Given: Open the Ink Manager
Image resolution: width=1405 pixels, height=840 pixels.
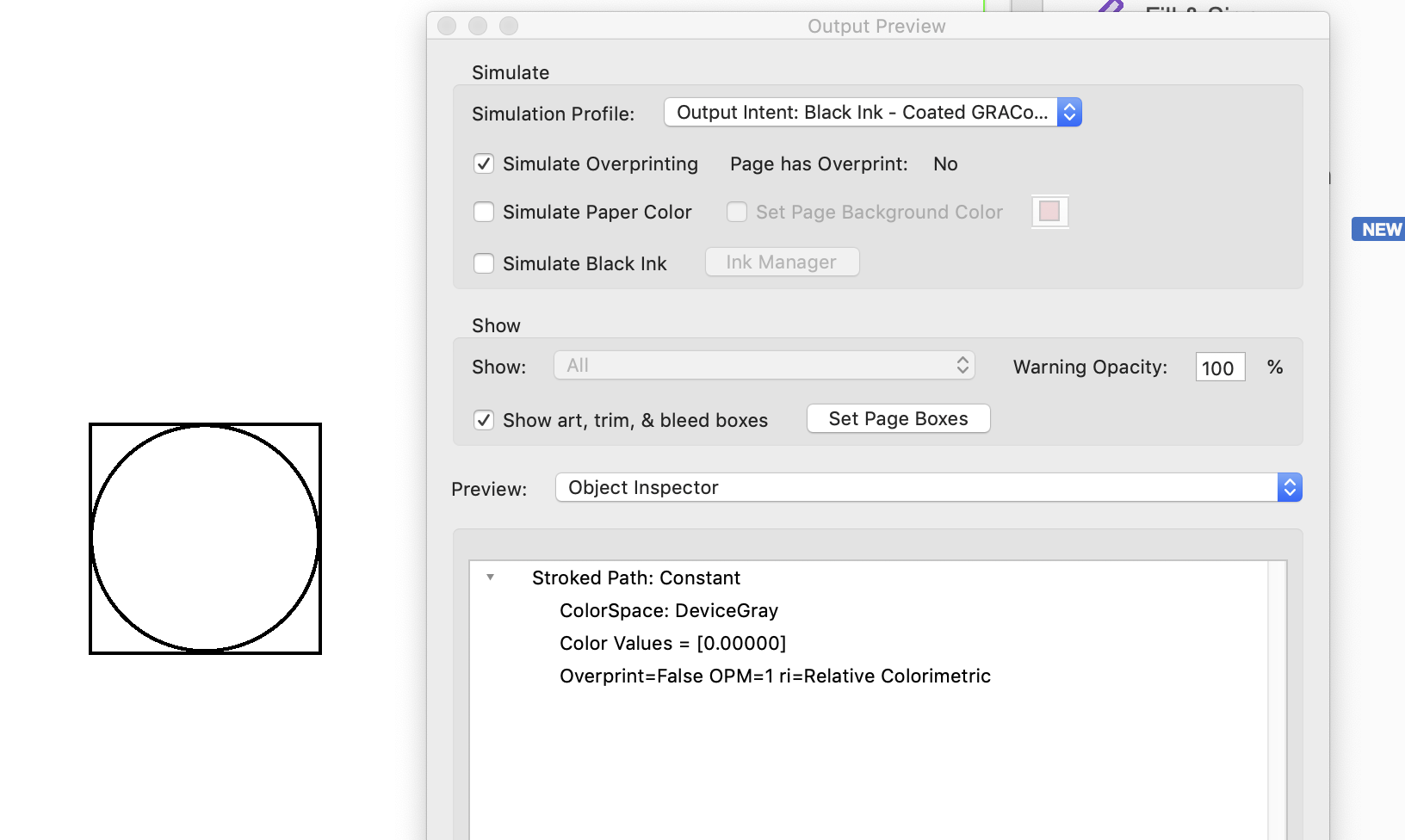Looking at the screenshot, I should [x=782, y=262].
